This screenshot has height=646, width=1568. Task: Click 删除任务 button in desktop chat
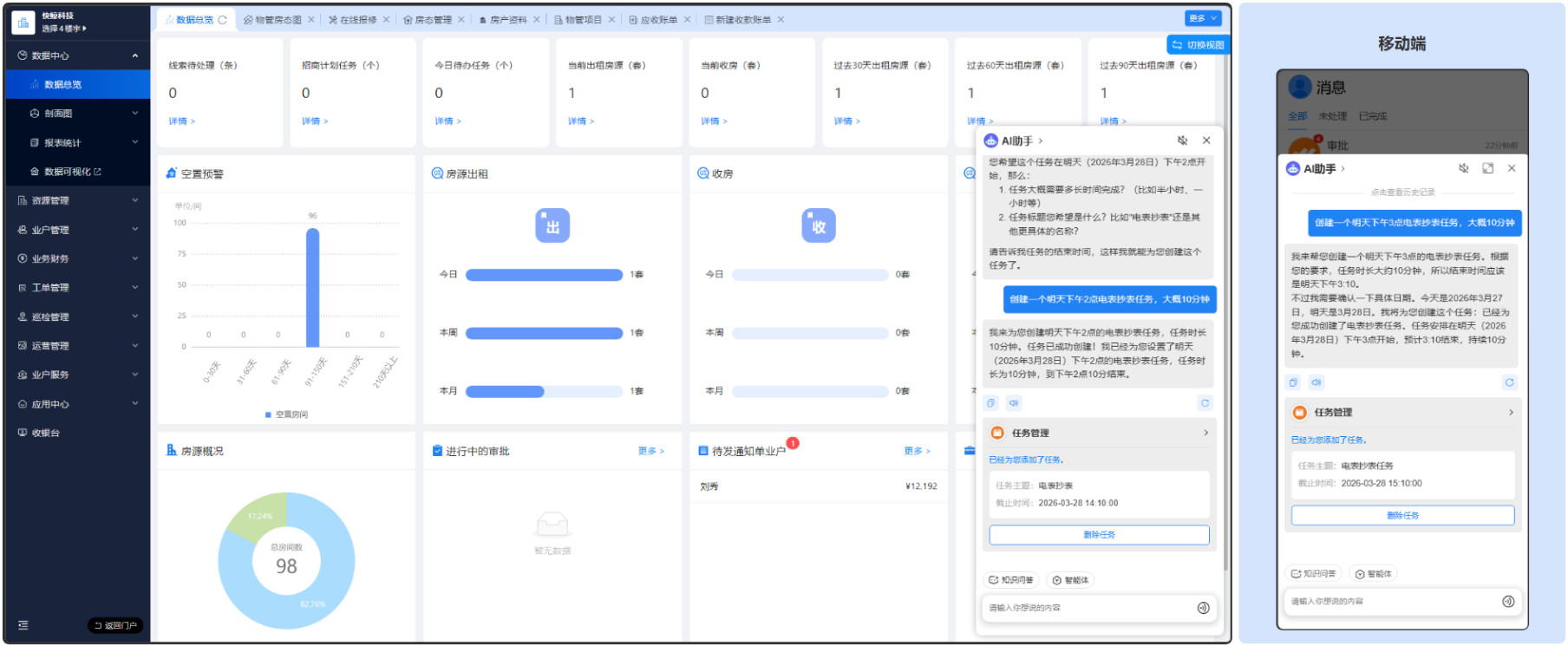(x=1099, y=535)
